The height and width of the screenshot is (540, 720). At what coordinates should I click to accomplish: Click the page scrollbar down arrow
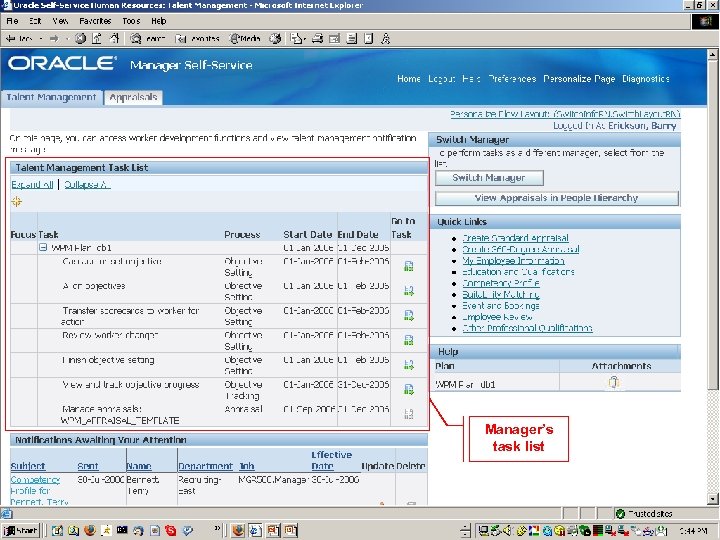pos(713,499)
